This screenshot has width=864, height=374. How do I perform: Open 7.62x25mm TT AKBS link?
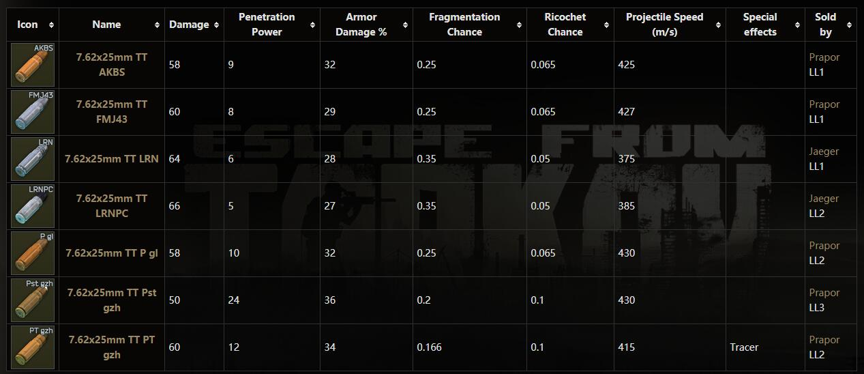(112, 65)
